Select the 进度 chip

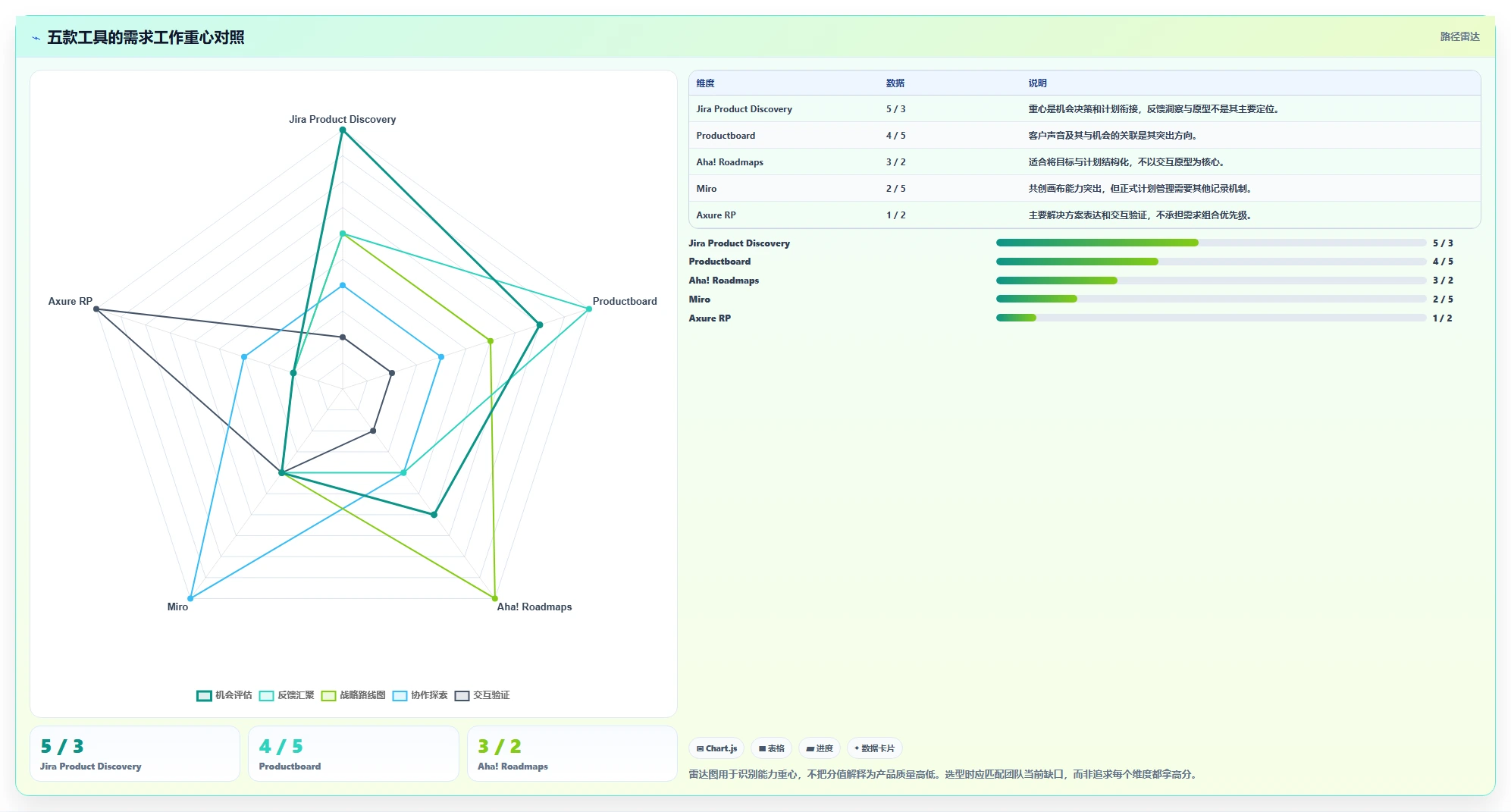coord(820,748)
